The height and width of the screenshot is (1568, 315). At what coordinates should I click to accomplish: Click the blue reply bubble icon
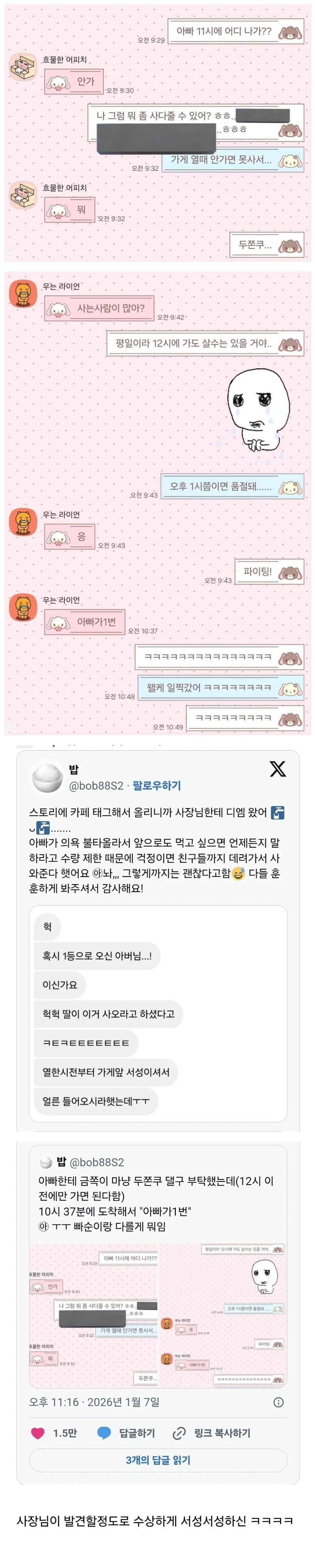pyautogui.click(x=104, y=1433)
